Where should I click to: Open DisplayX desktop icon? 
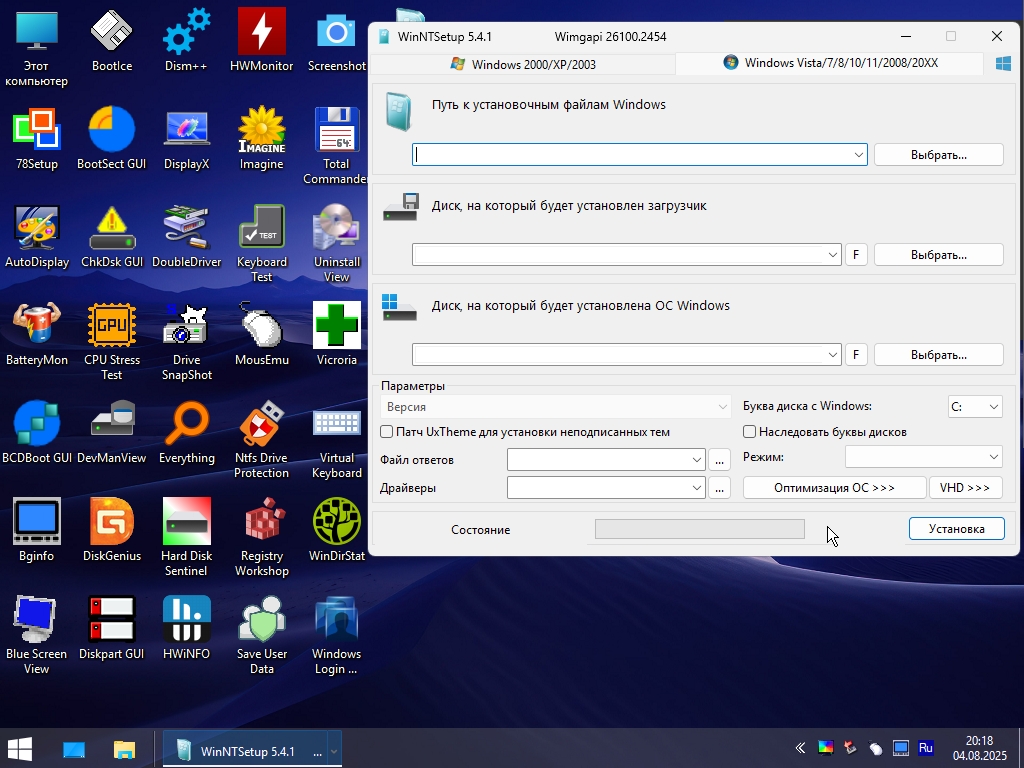[186, 138]
